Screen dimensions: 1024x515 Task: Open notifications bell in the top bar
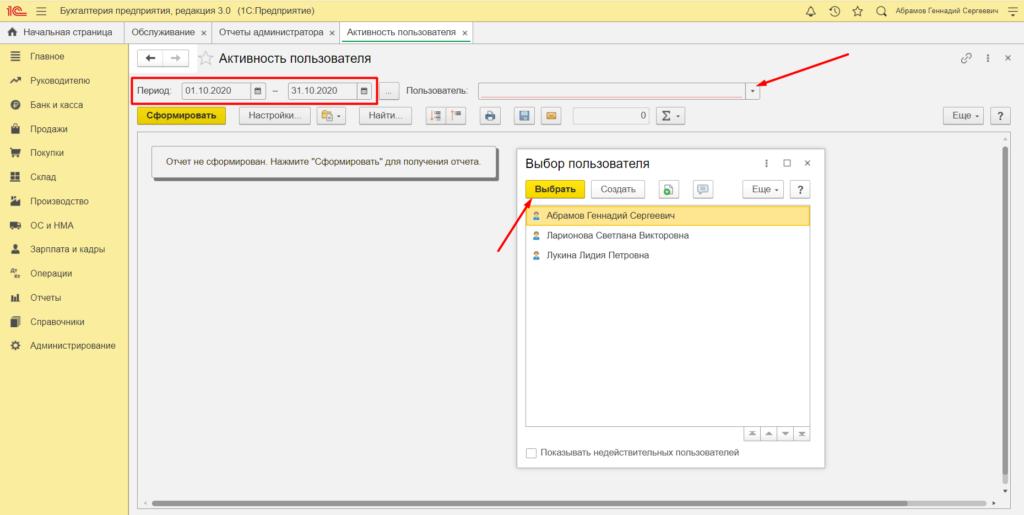tap(810, 11)
